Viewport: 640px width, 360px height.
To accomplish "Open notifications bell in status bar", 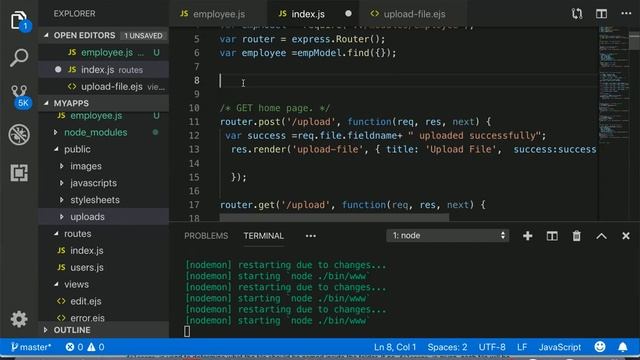I will (622, 347).
